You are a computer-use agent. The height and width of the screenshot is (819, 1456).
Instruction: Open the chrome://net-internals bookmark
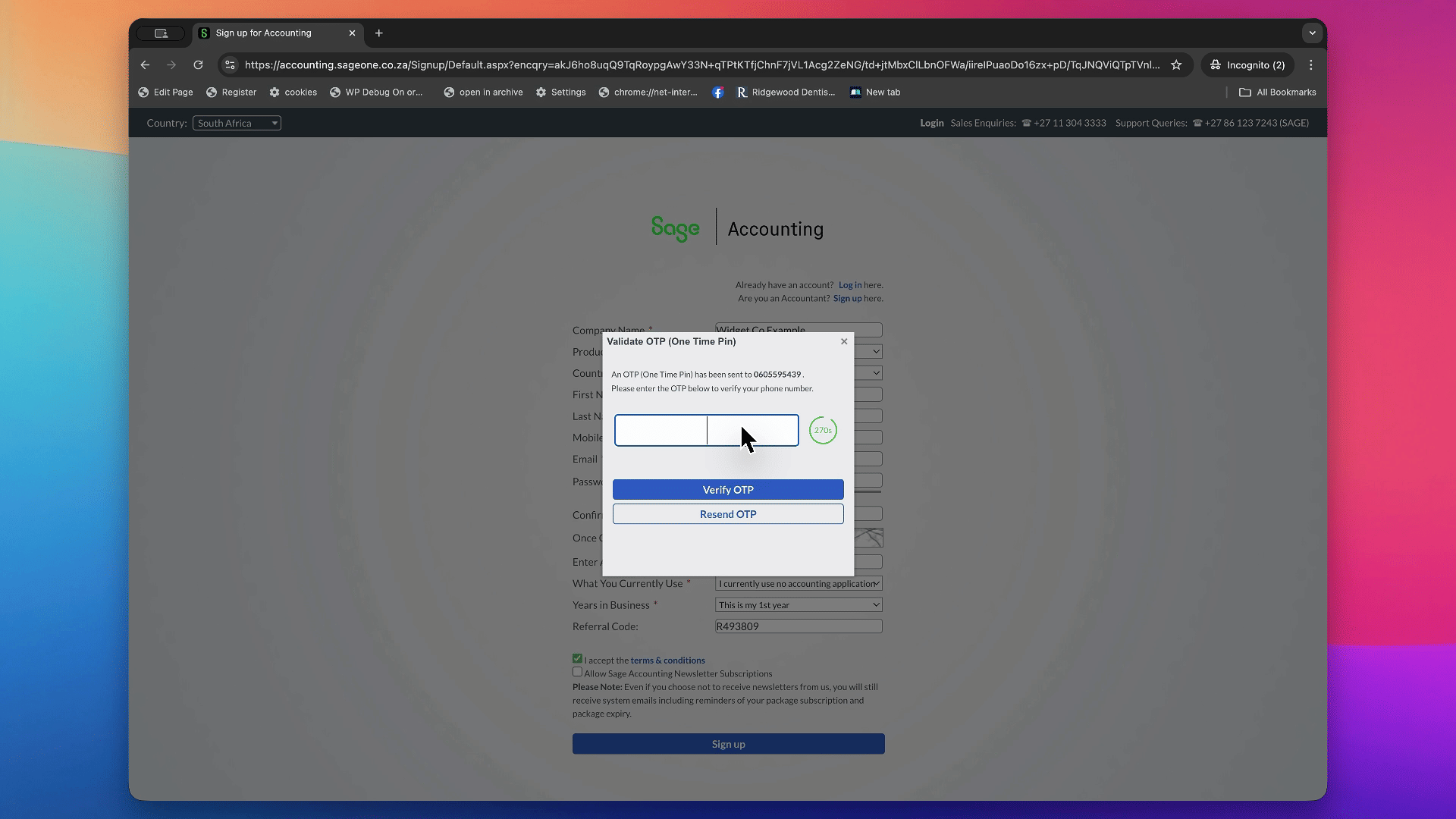click(x=648, y=93)
